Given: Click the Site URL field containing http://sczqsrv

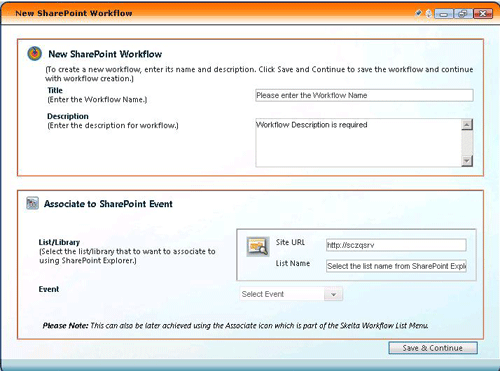Looking at the screenshot, I should 396,245.
